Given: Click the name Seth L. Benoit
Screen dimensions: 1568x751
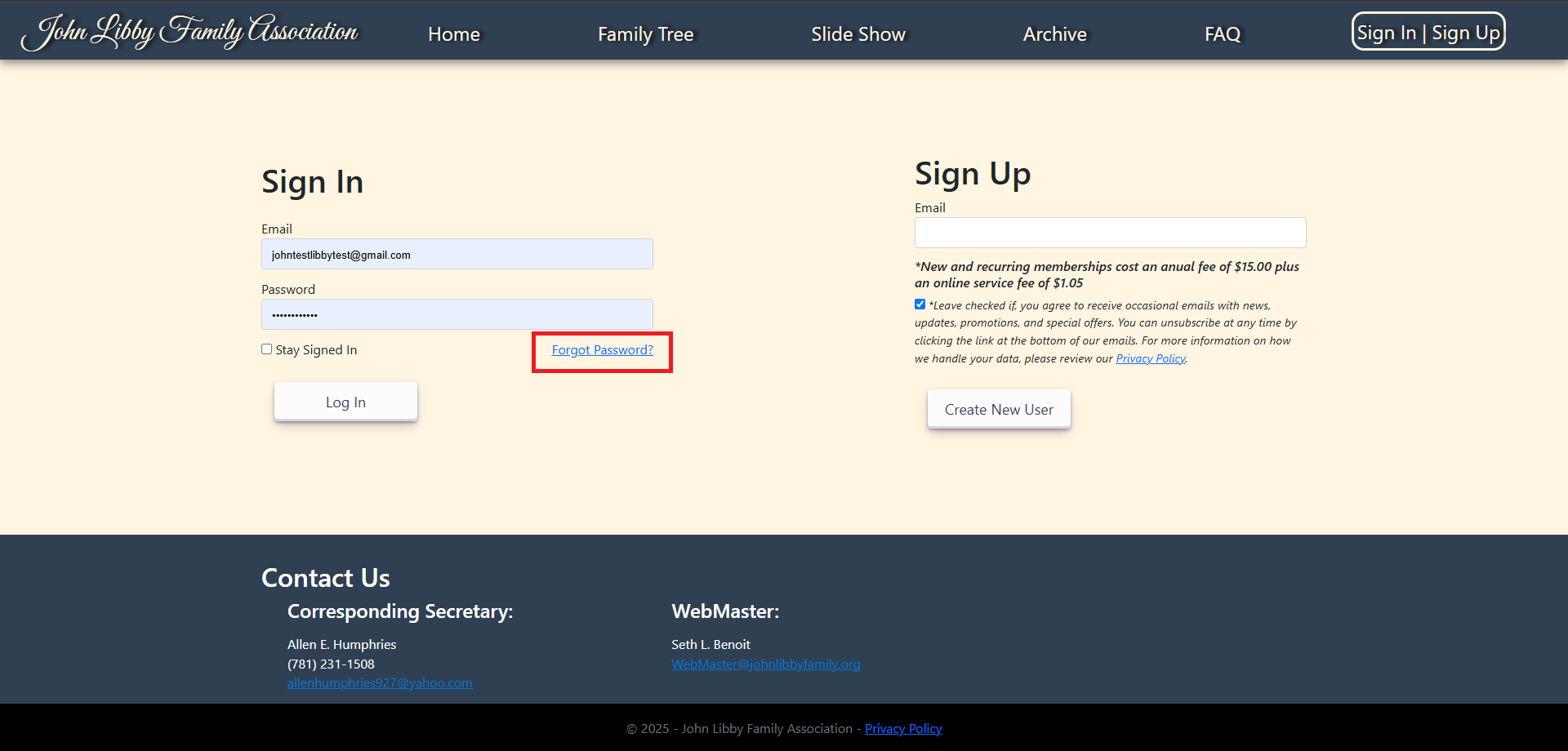Looking at the screenshot, I should 710,645.
